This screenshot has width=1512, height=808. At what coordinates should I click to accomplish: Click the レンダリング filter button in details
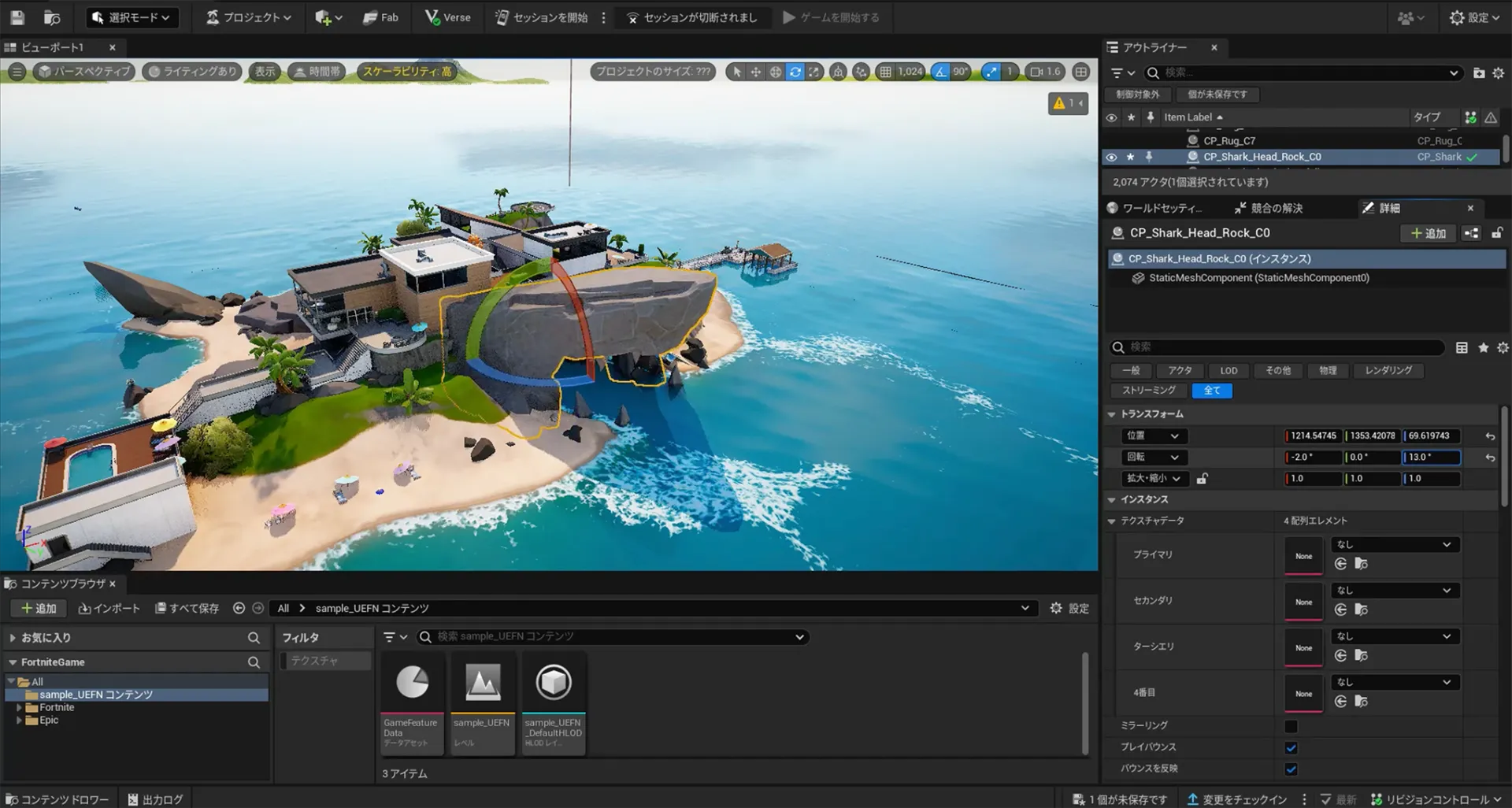(1388, 370)
